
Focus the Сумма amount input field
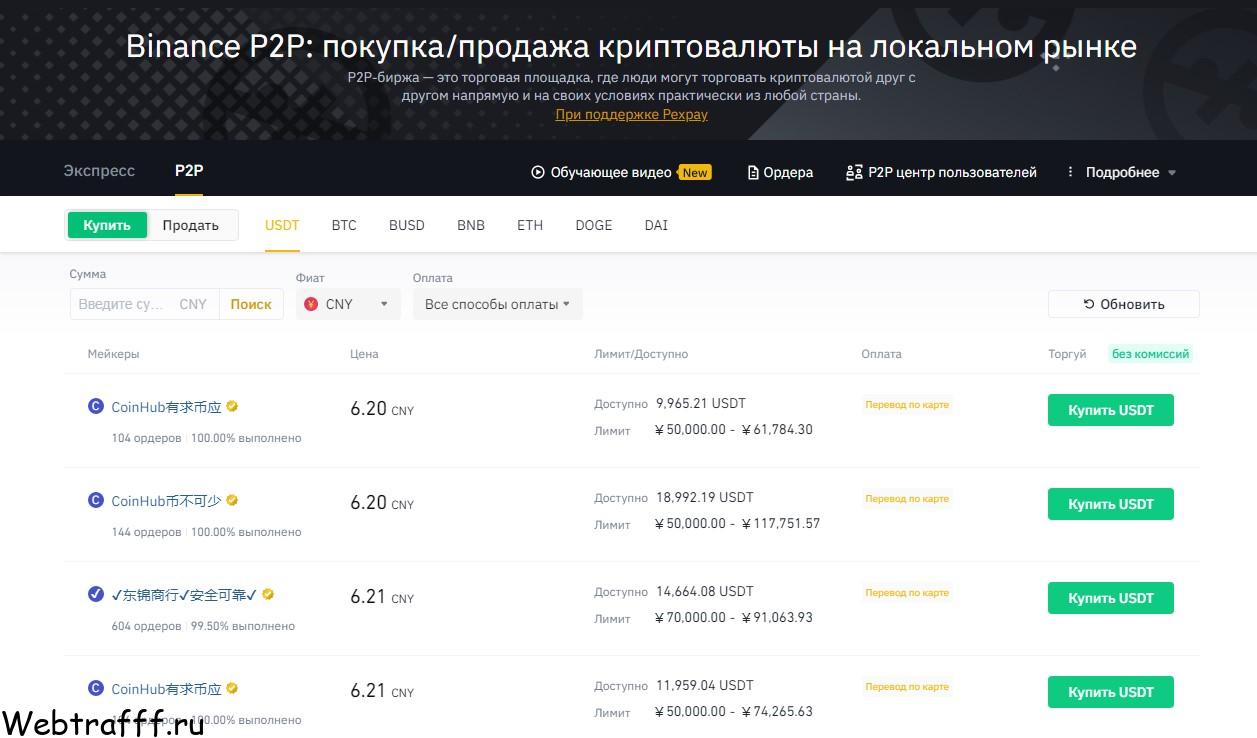point(122,304)
